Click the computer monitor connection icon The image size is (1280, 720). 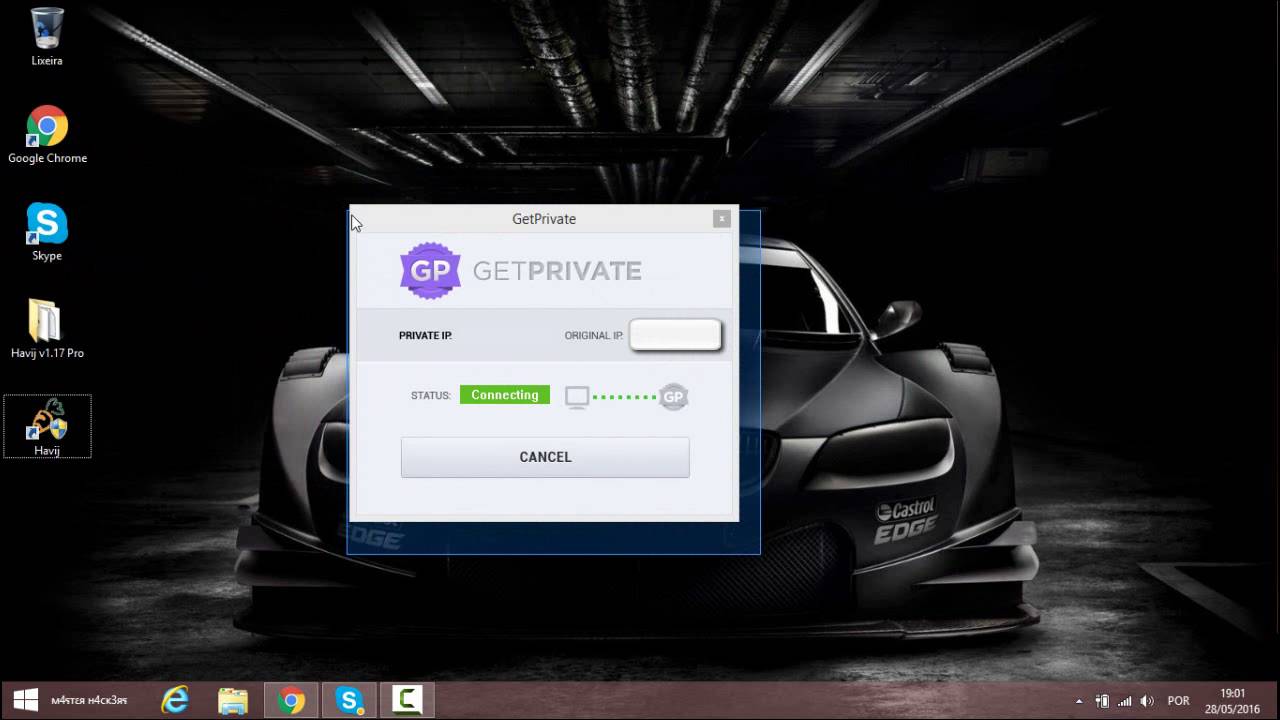click(577, 397)
